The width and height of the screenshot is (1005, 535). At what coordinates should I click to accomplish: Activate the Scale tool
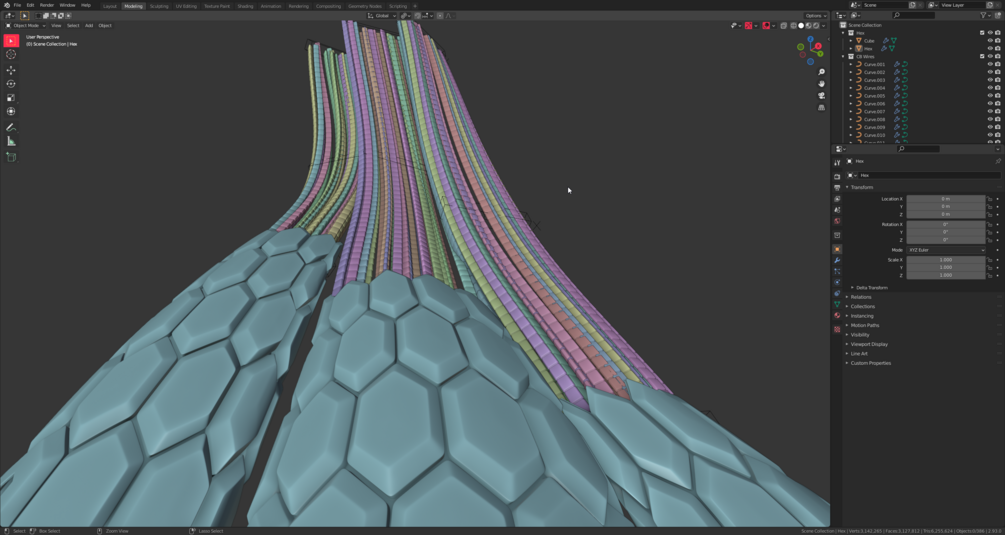tap(11, 97)
